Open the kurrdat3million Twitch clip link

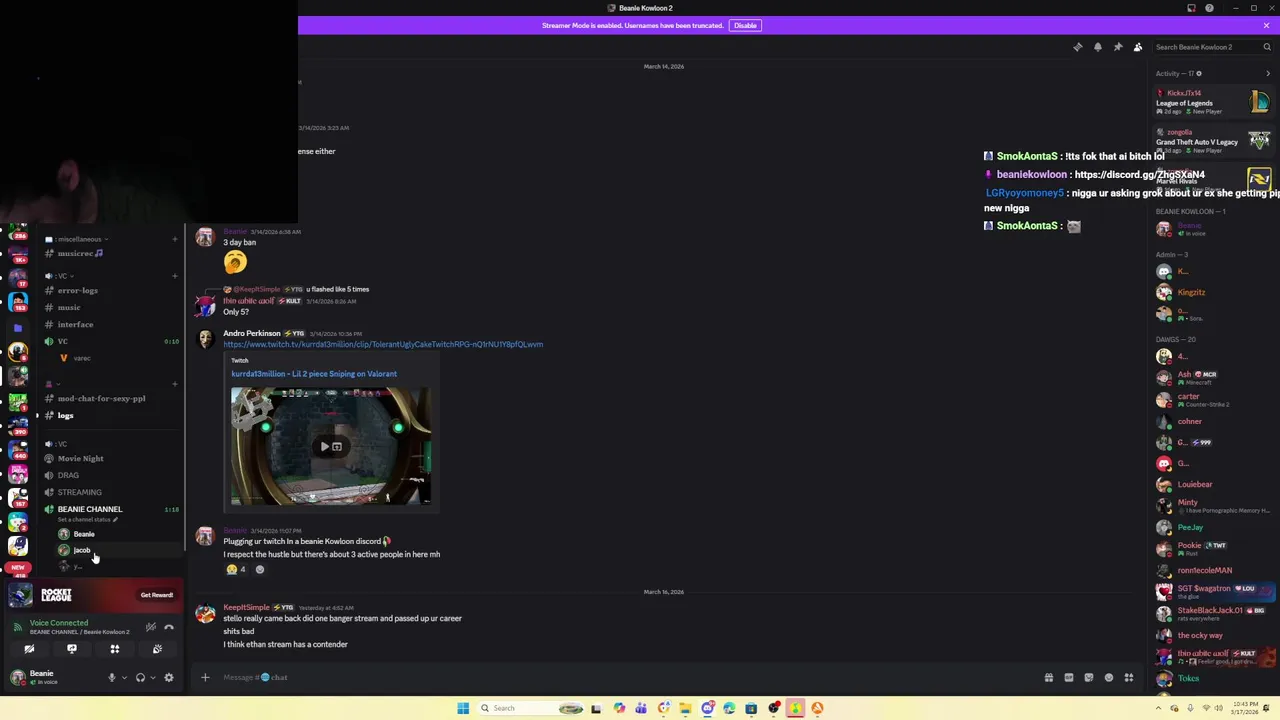tap(383, 345)
